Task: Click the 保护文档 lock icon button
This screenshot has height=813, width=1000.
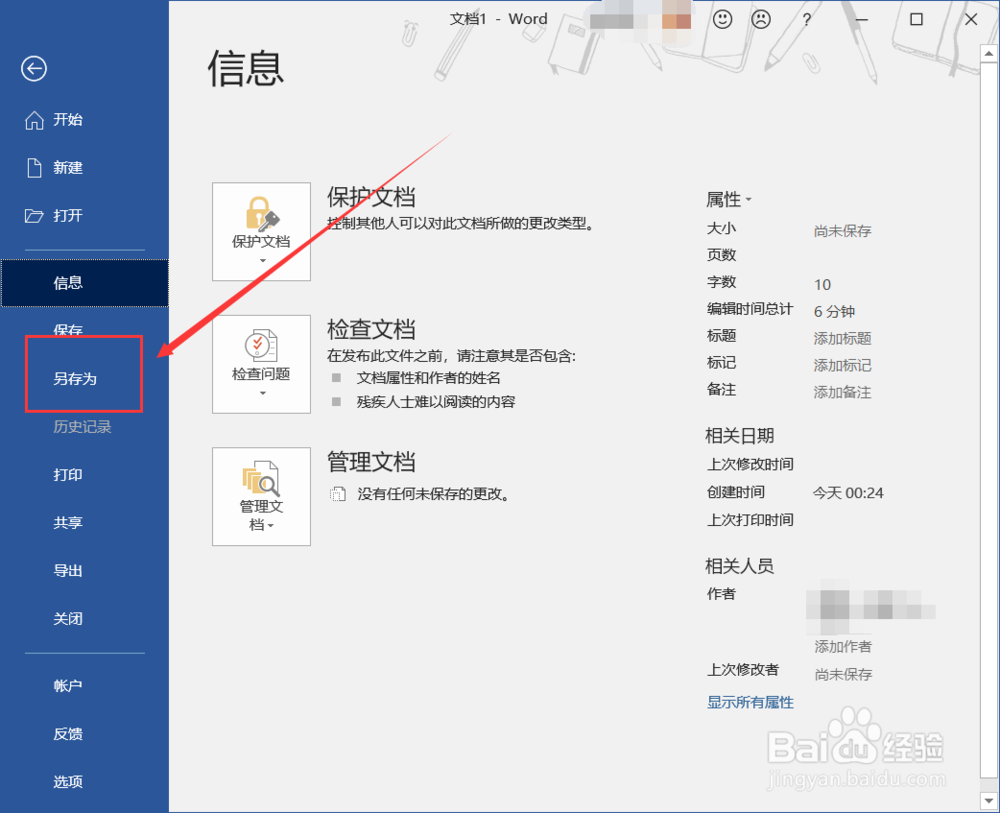Action: coord(261,231)
